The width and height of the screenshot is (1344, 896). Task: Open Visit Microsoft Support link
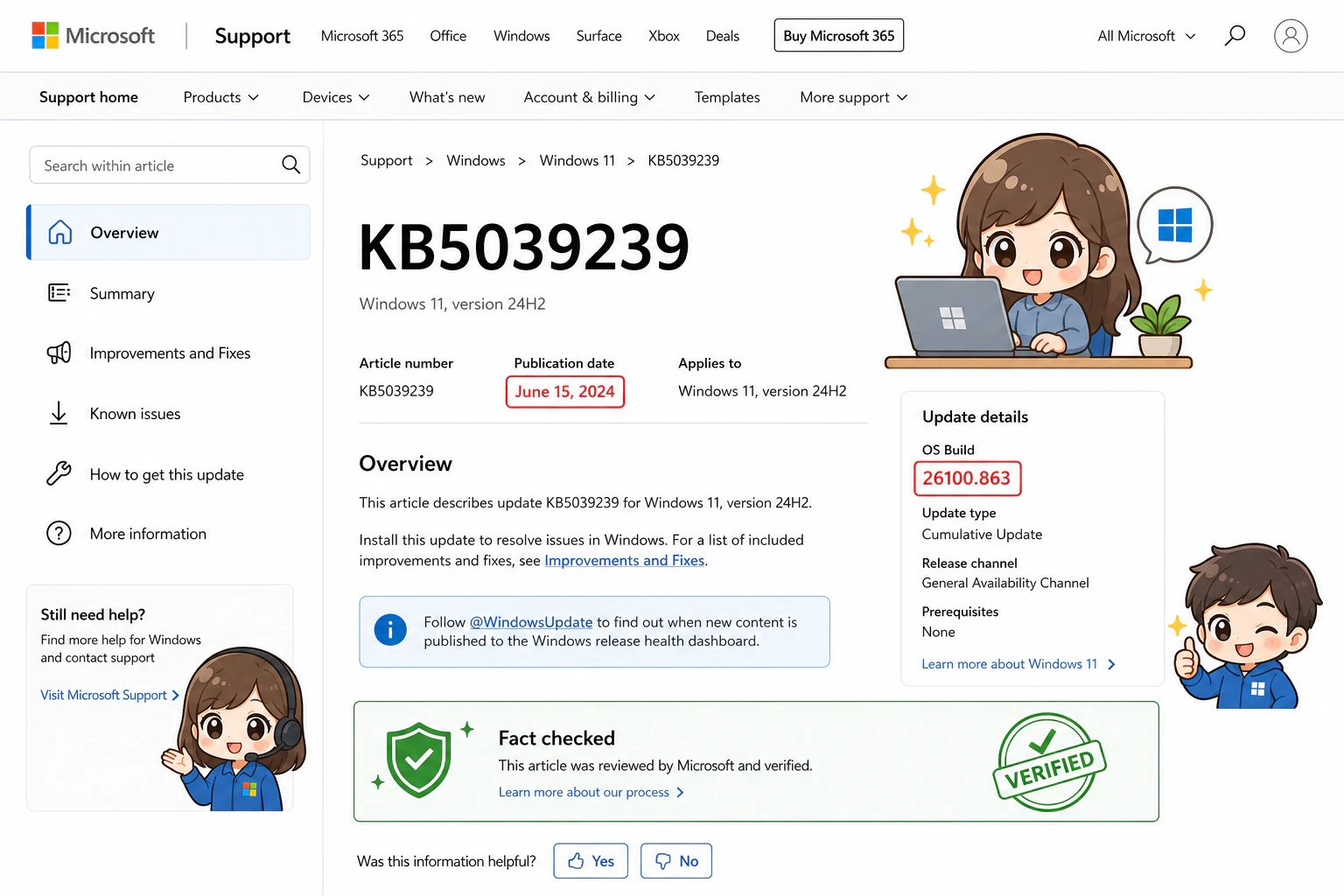(110, 695)
